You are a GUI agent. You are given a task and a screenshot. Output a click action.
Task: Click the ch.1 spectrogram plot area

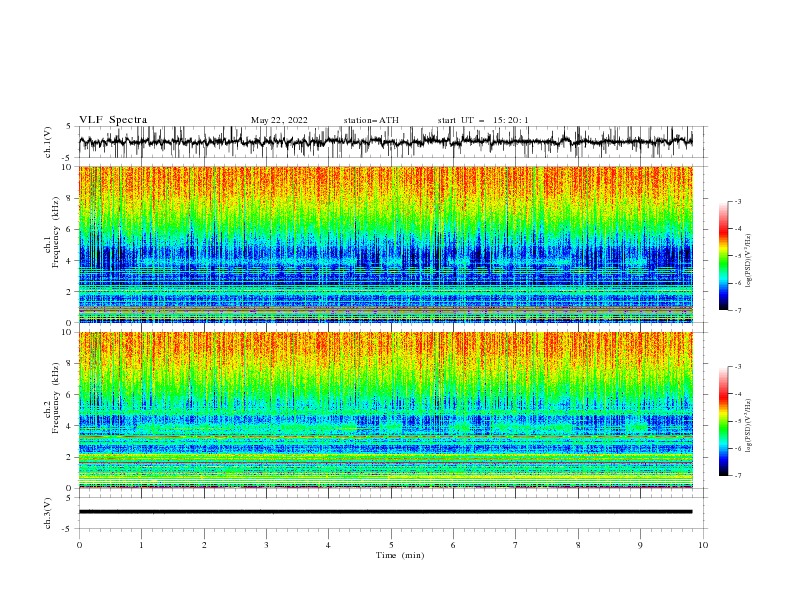pyautogui.click(x=385, y=244)
